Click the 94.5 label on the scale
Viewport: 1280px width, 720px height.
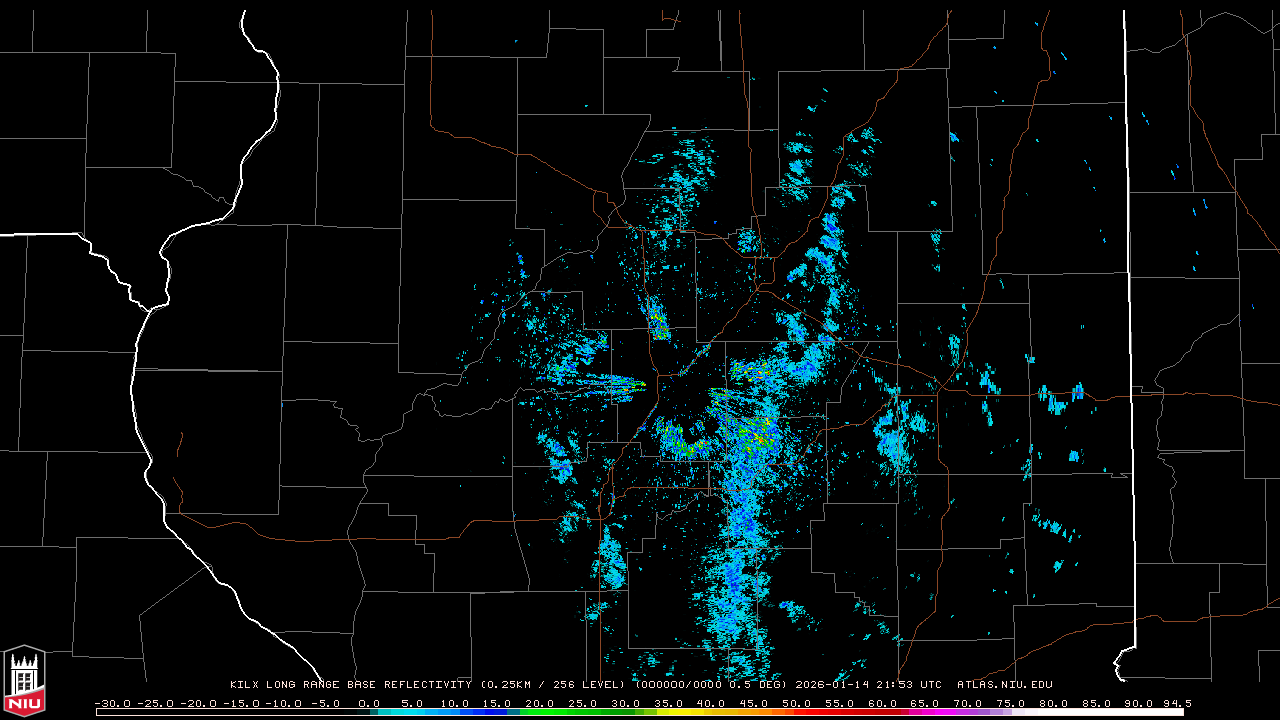[x=1174, y=703]
